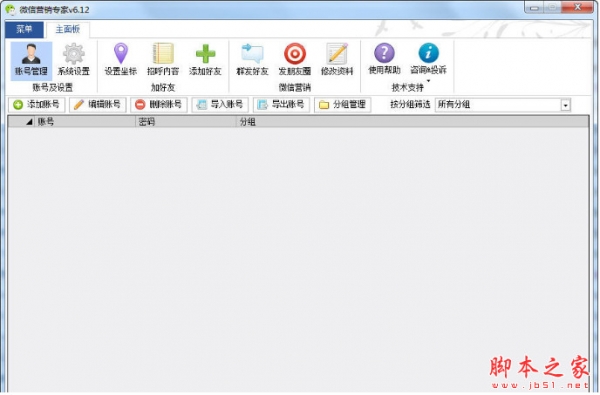The image size is (600, 395).
Task: Expand the small arrow under 技术支持 group
Action: [x=428, y=81]
